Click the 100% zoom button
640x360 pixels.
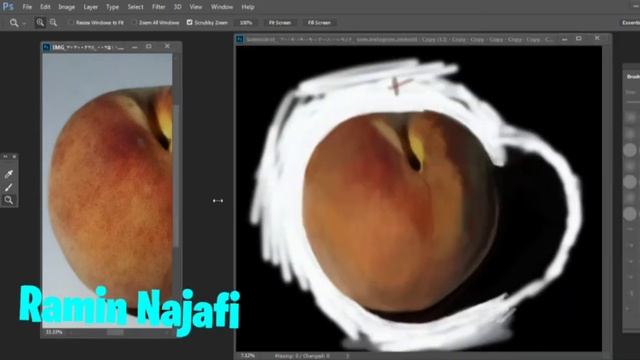246,23
